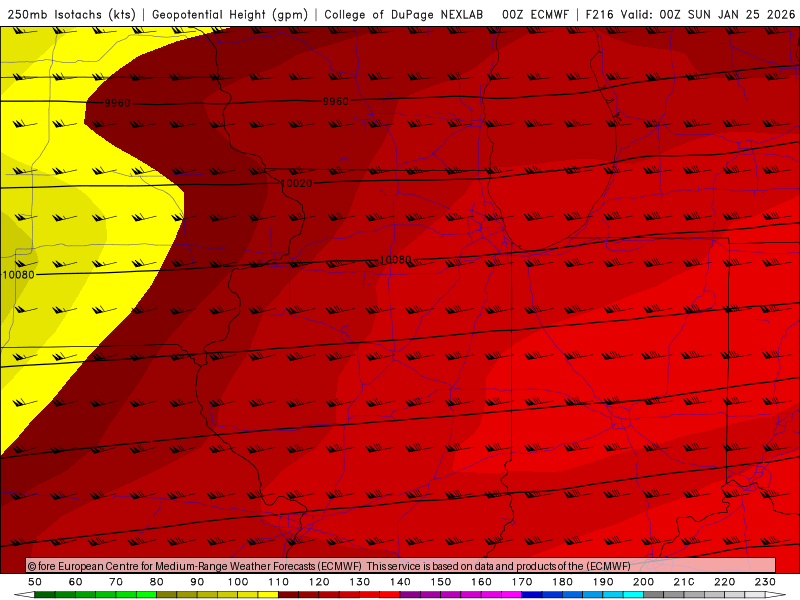
Task: Select the darkest green swatch below 50
Action: tap(45, 595)
